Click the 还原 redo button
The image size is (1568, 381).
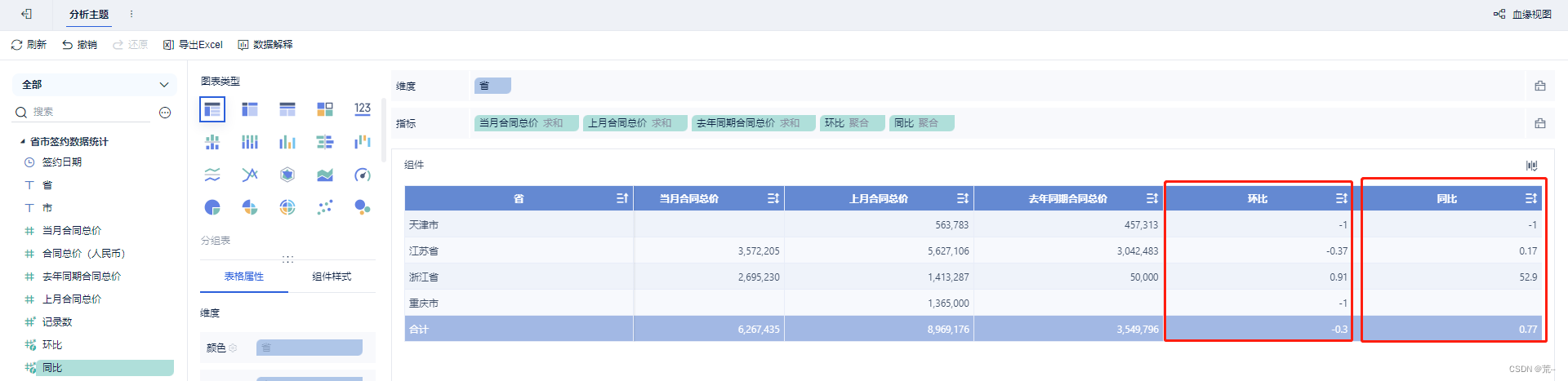click(130, 45)
